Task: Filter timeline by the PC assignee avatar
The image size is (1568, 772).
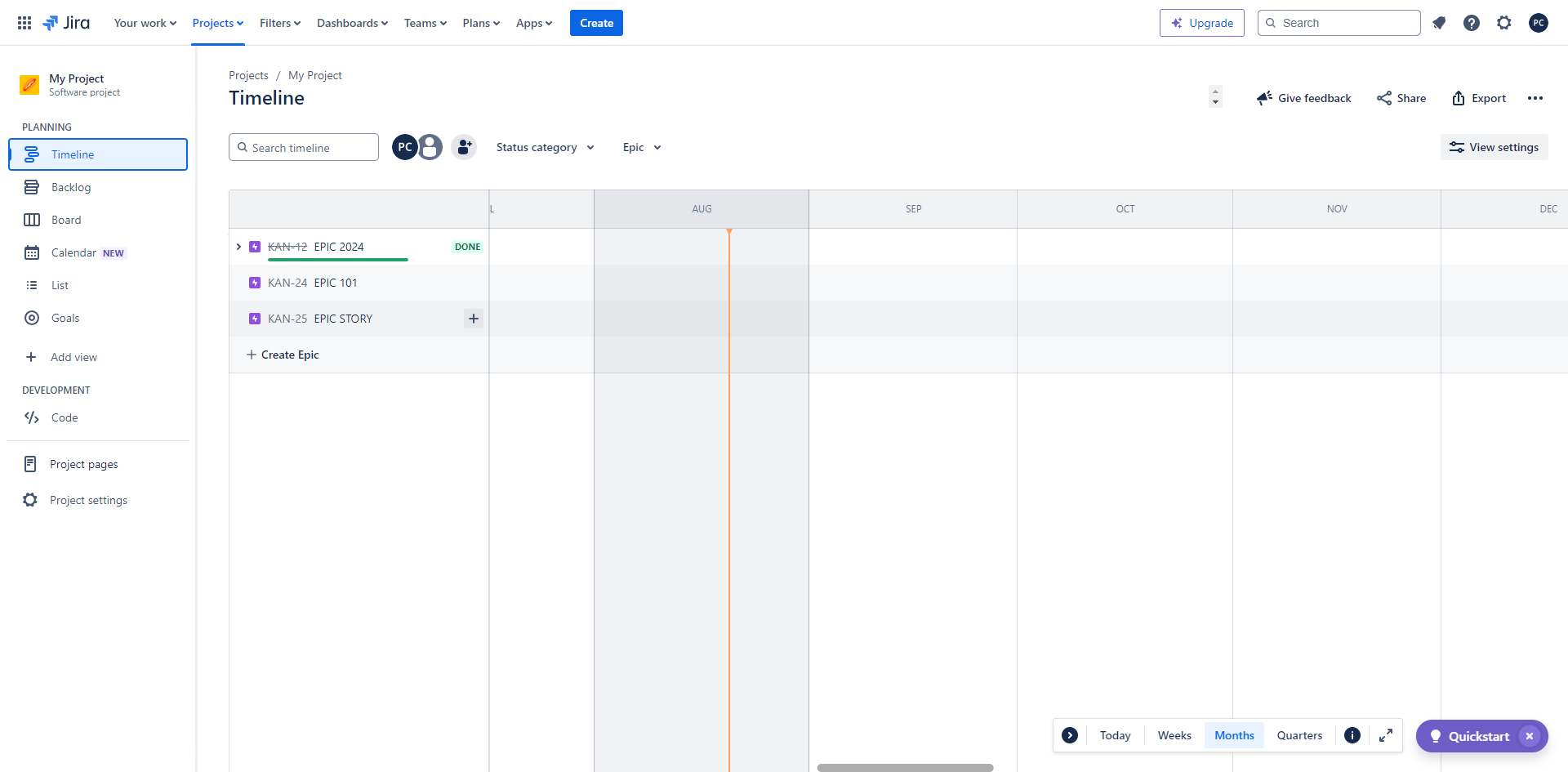Action: click(405, 147)
